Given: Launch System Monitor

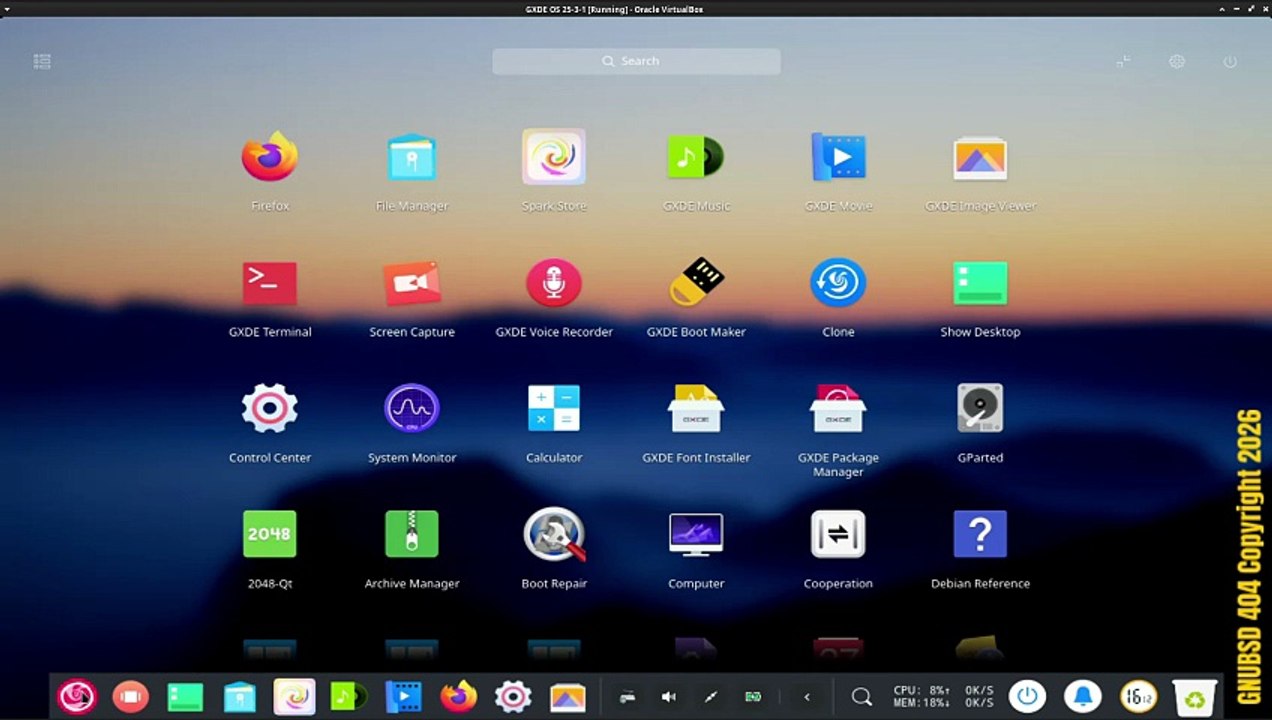Looking at the screenshot, I should click(x=412, y=408).
